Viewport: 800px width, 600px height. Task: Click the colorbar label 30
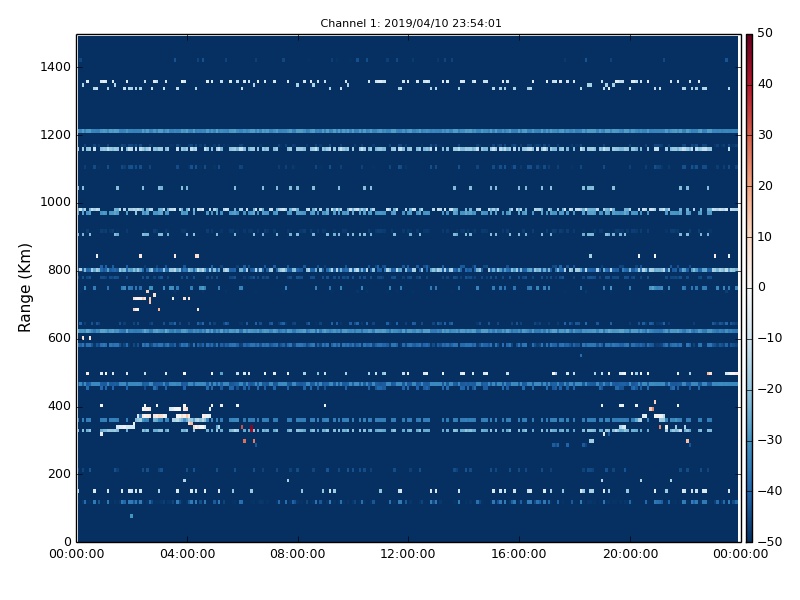[x=765, y=135]
